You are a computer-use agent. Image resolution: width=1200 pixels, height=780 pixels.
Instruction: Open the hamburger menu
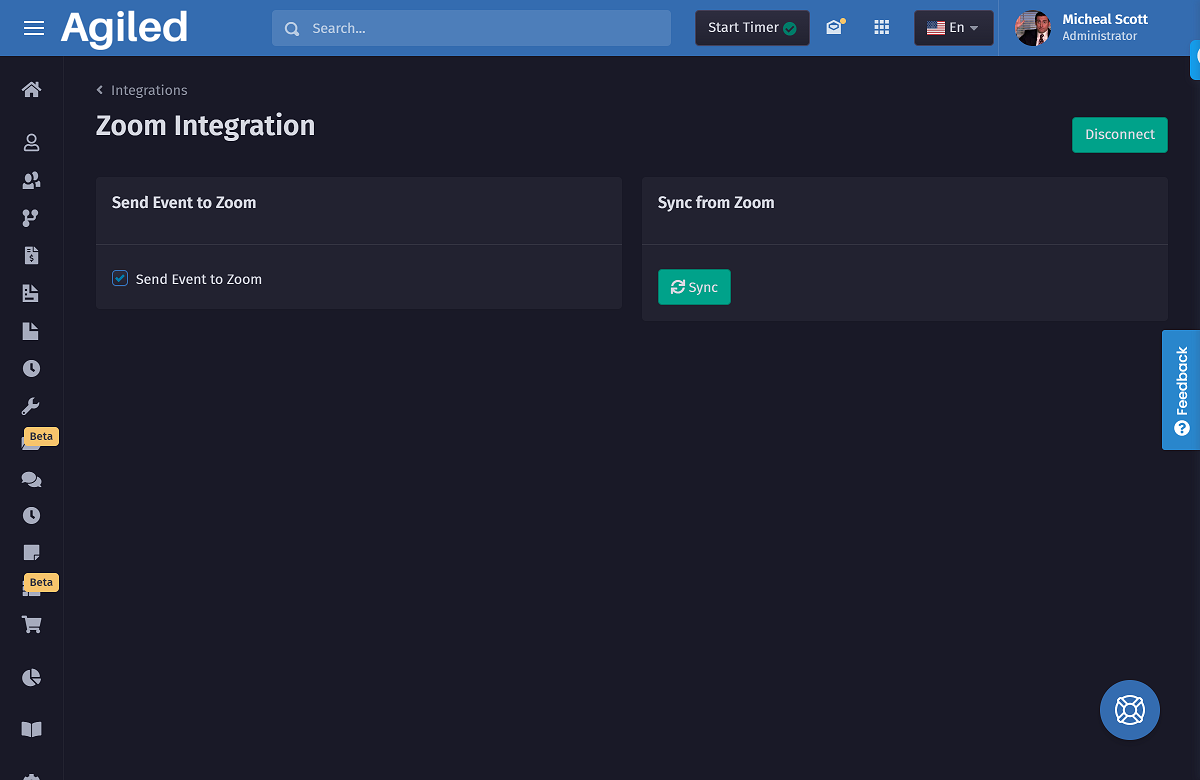pos(34,28)
